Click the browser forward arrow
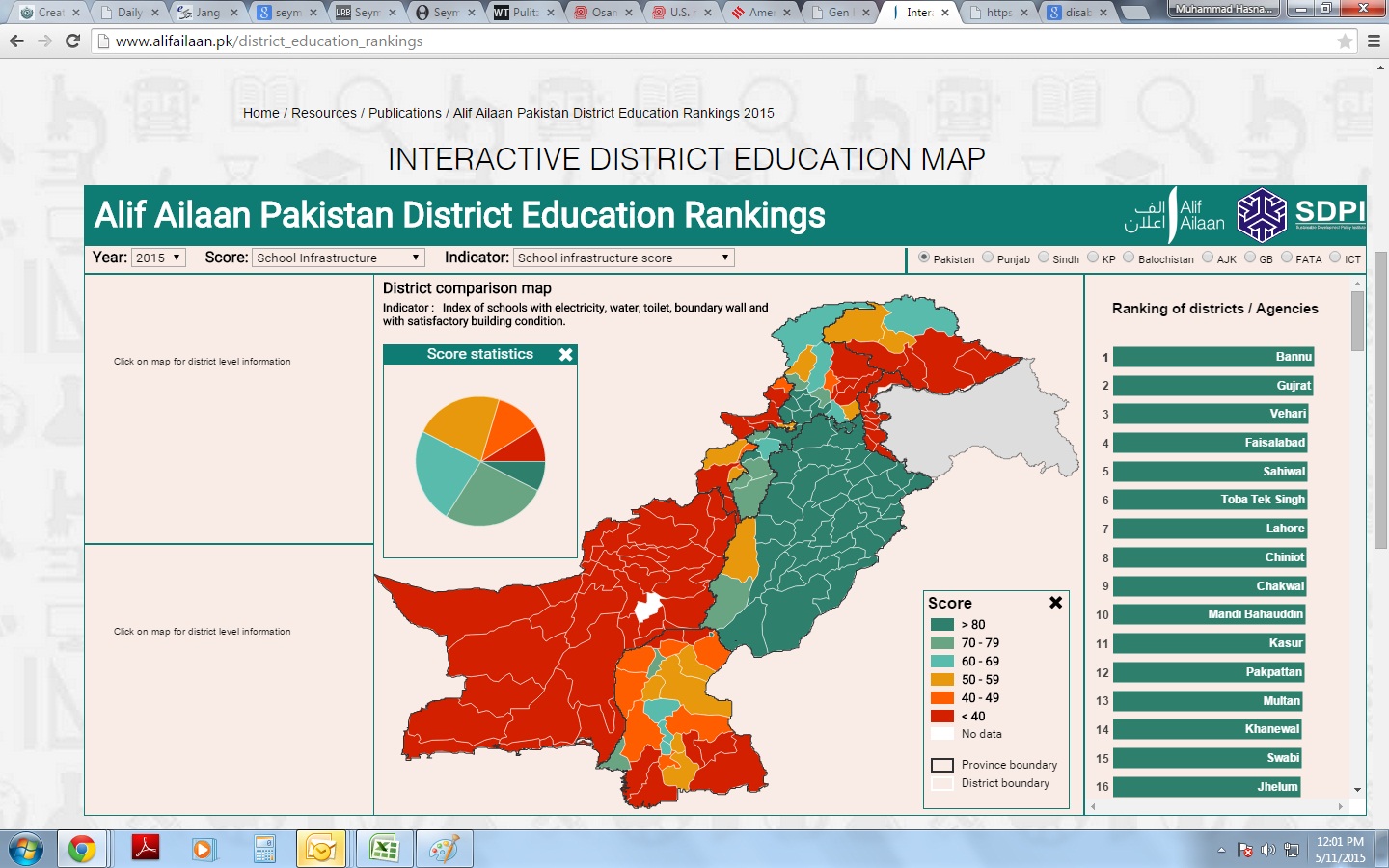 [44, 41]
